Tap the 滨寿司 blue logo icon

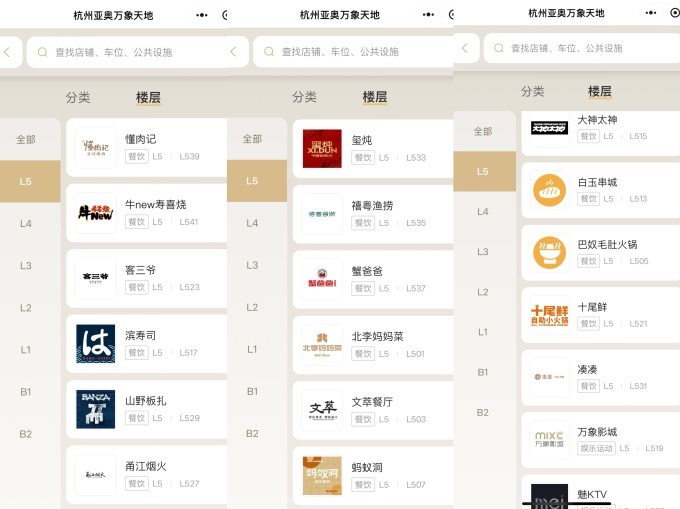pos(95,344)
